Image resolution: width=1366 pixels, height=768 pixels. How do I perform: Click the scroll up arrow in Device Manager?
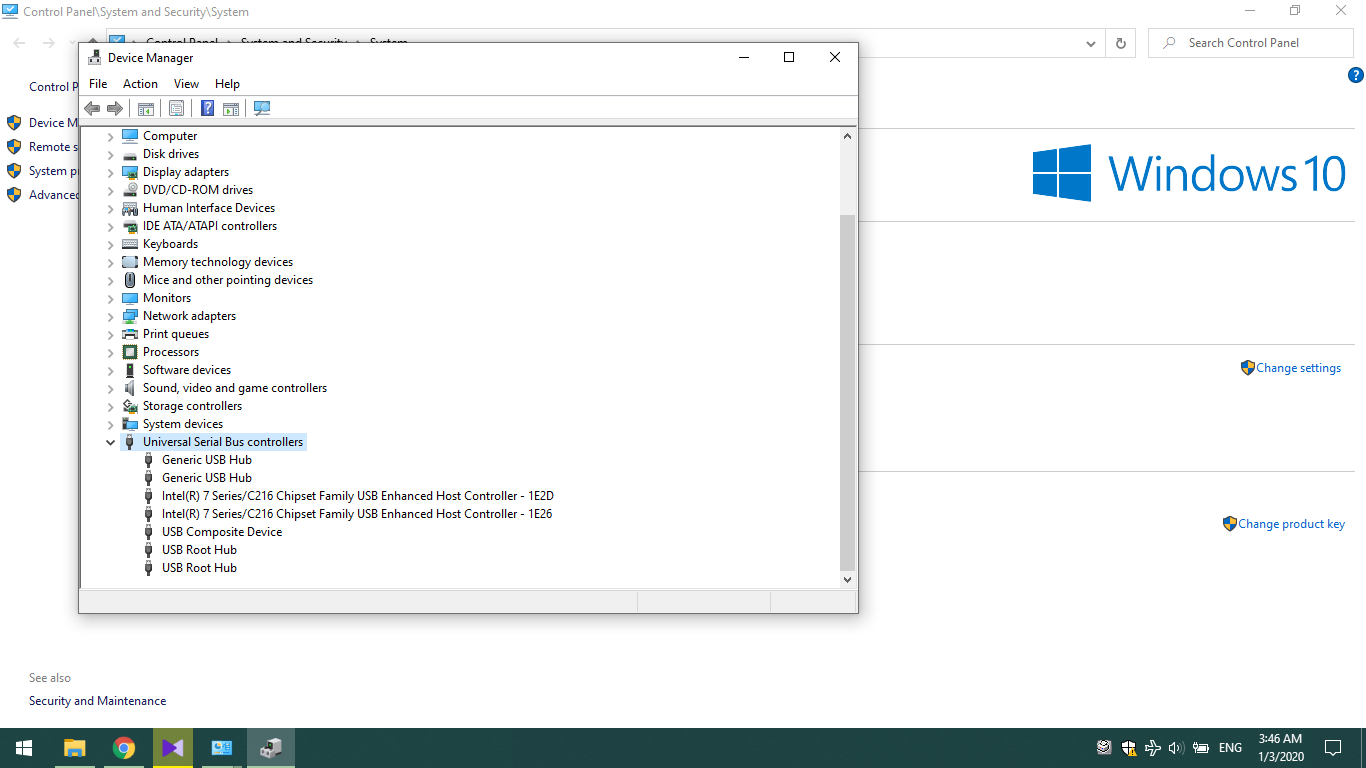[x=847, y=136]
